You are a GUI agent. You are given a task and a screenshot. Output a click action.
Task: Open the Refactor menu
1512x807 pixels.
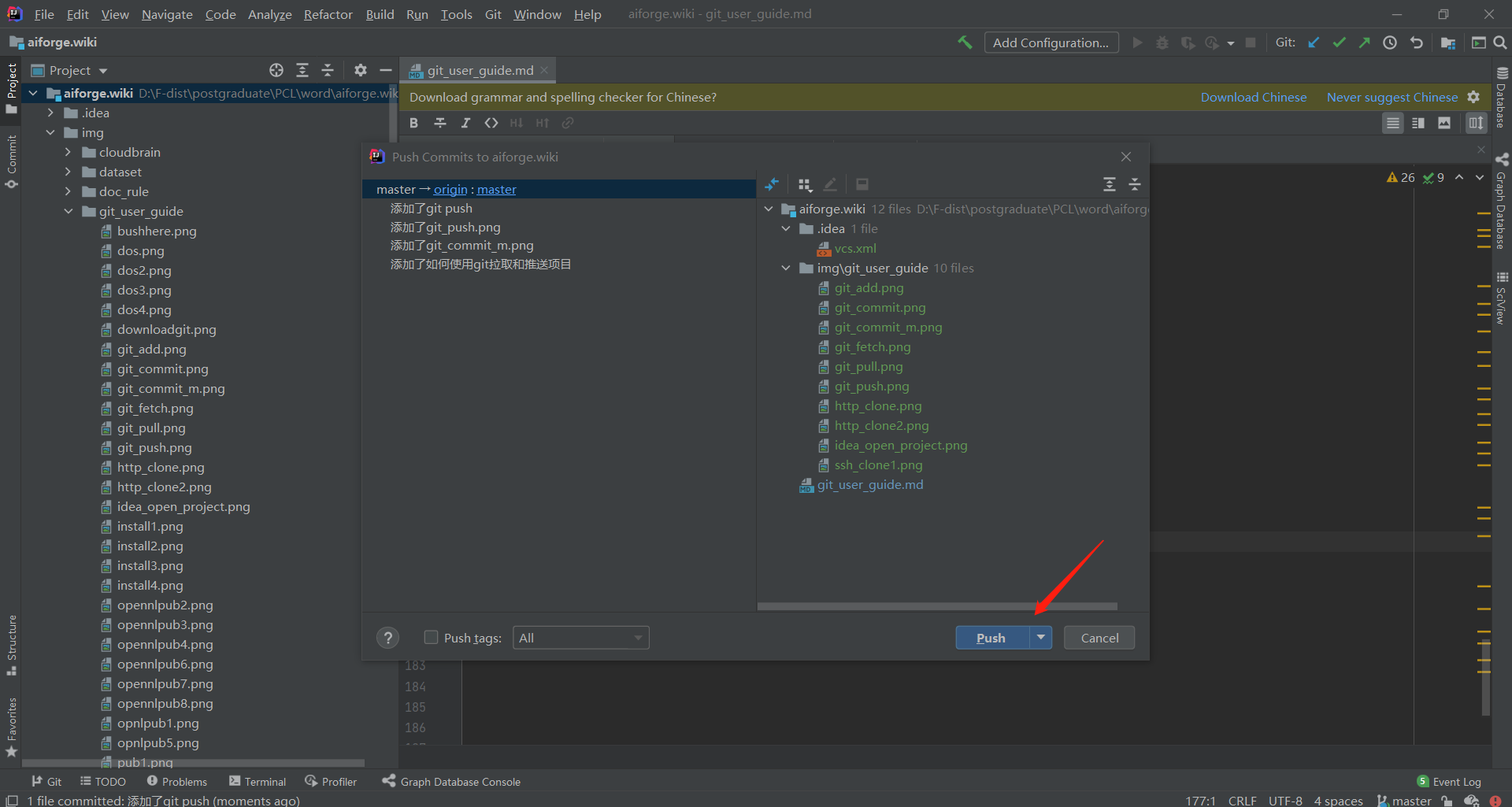click(x=328, y=14)
